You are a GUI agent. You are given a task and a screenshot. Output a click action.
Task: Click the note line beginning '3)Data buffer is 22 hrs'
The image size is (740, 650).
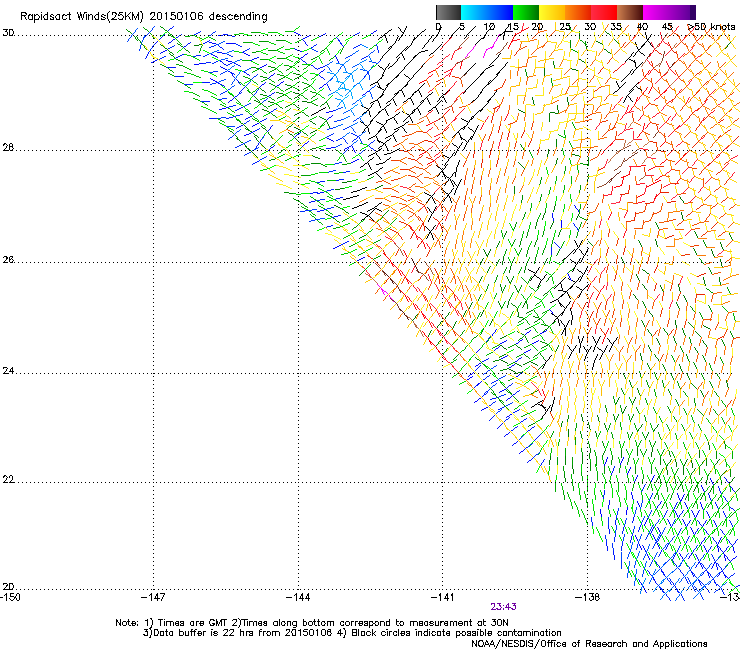pyautogui.click(x=352, y=633)
